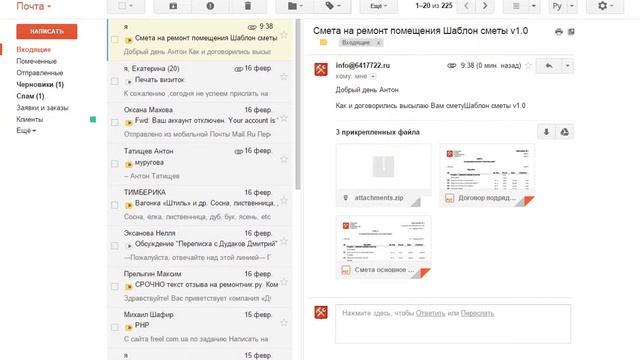
Task: Click the Написать compose button
Action: (47, 31)
